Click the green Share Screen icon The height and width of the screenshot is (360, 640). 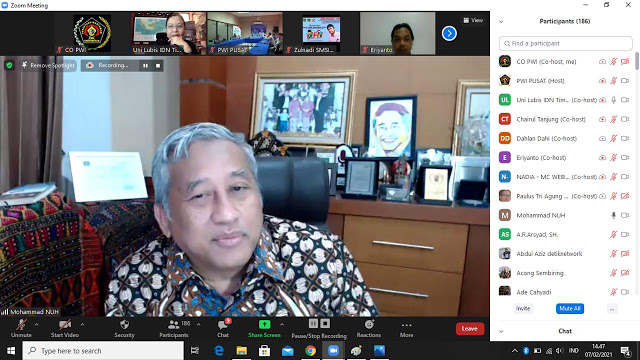pos(264,324)
